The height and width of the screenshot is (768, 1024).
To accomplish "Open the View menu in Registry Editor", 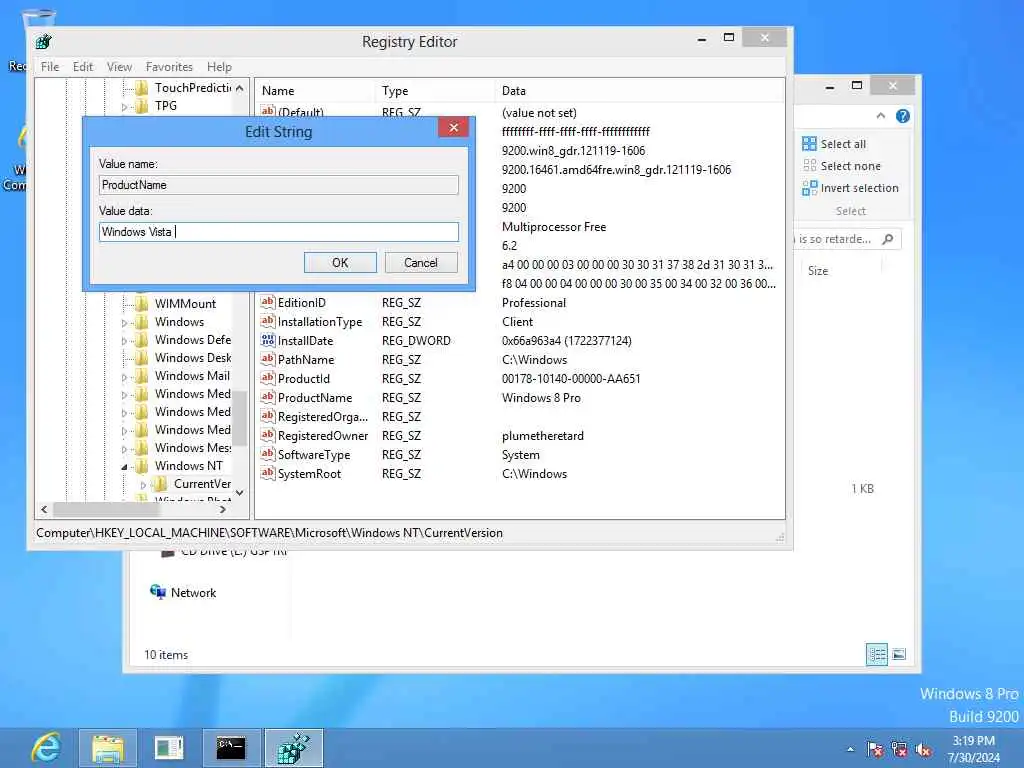I will point(120,67).
